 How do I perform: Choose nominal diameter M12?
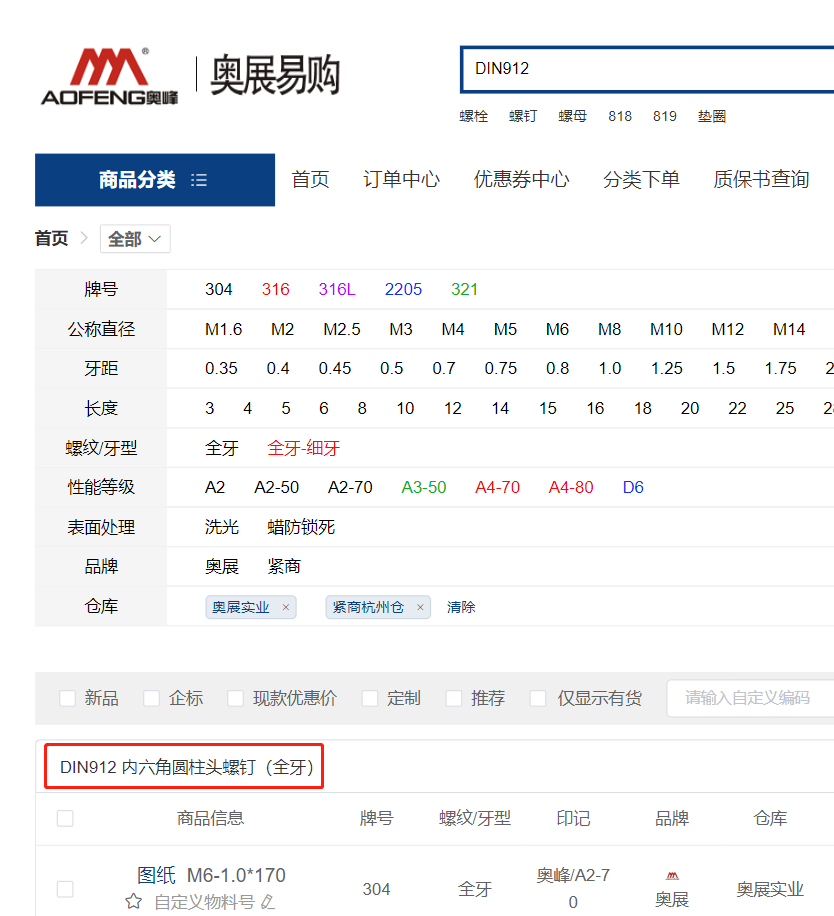[x=727, y=329]
